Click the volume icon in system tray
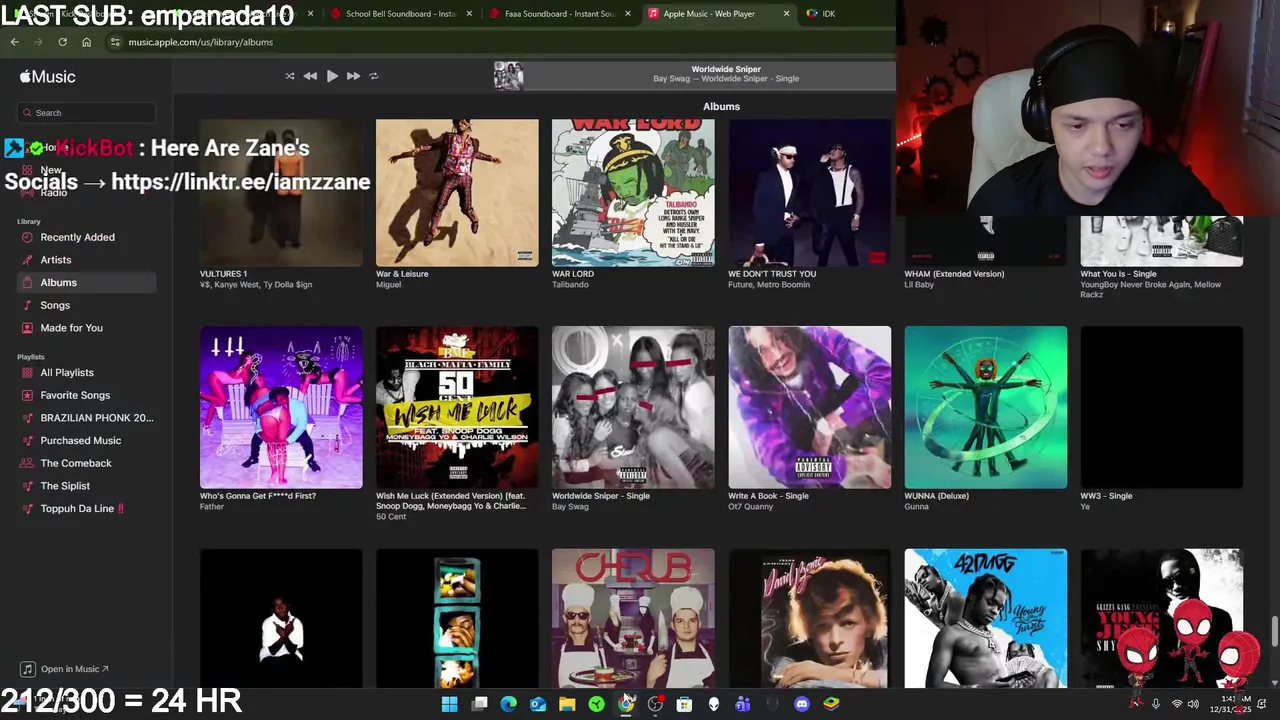Screen dimensions: 1280x720 1193,704
